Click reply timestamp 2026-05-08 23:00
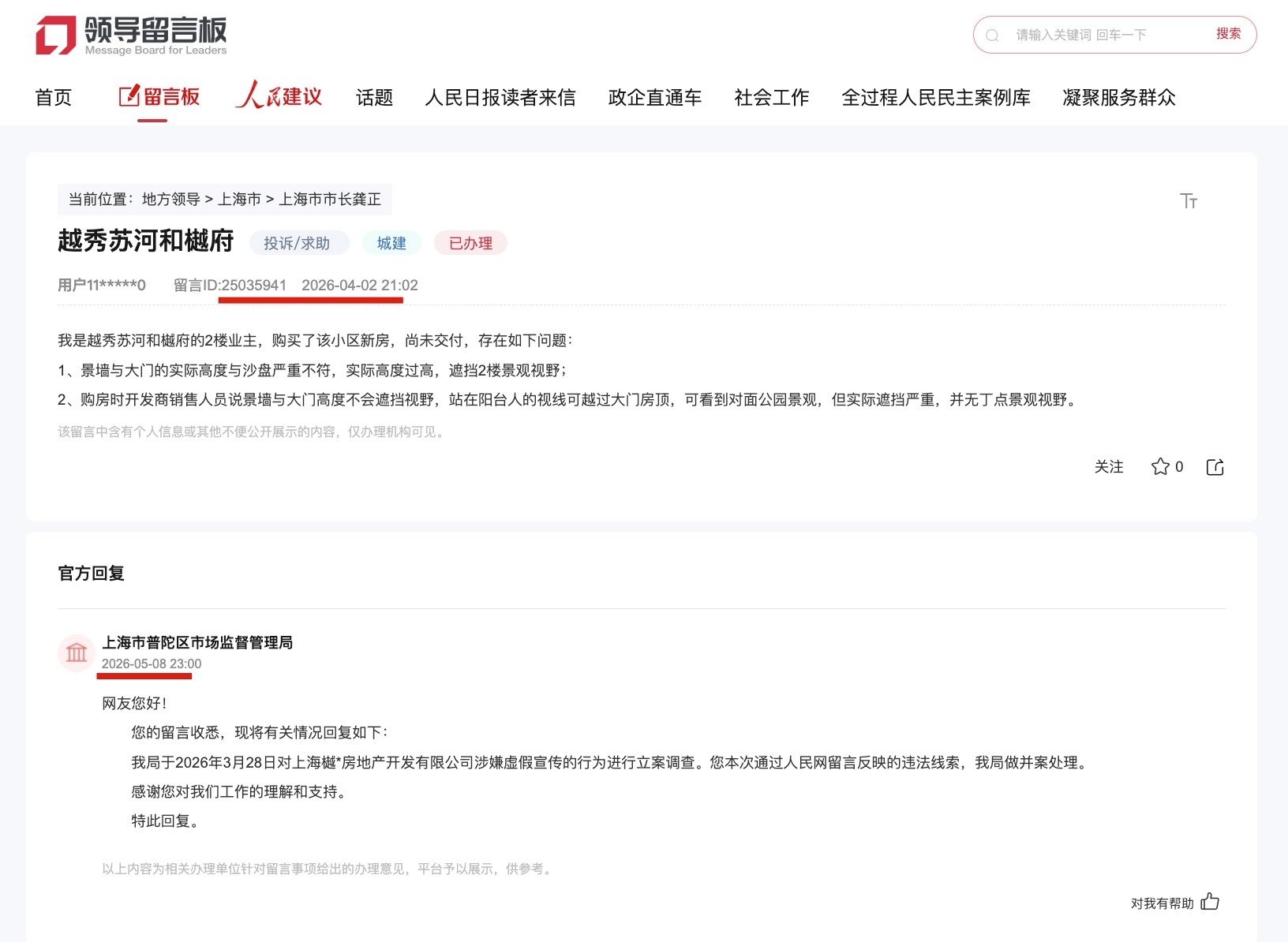1288x942 pixels. coord(152,664)
